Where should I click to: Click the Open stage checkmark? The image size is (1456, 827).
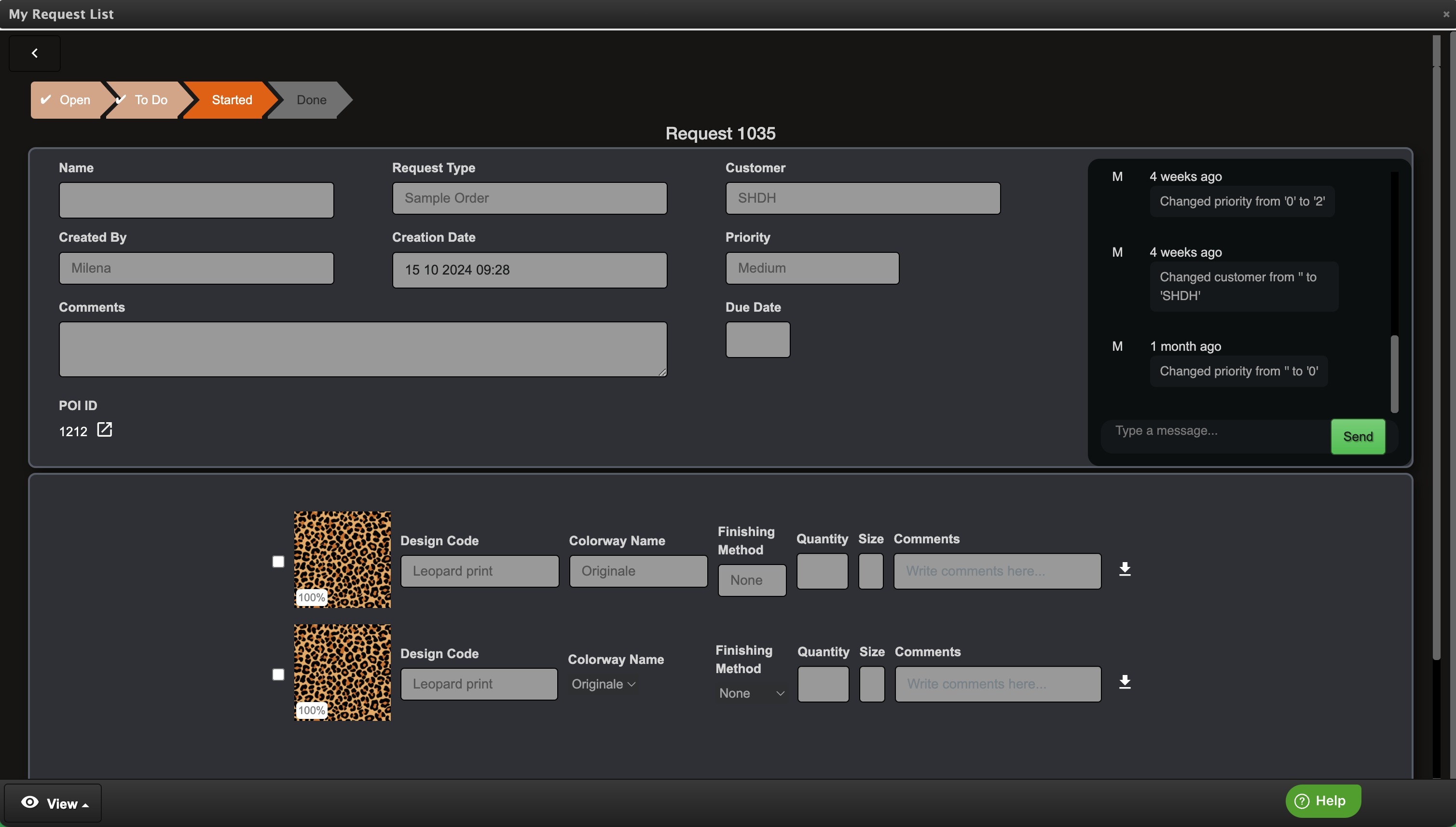(x=46, y=99)
